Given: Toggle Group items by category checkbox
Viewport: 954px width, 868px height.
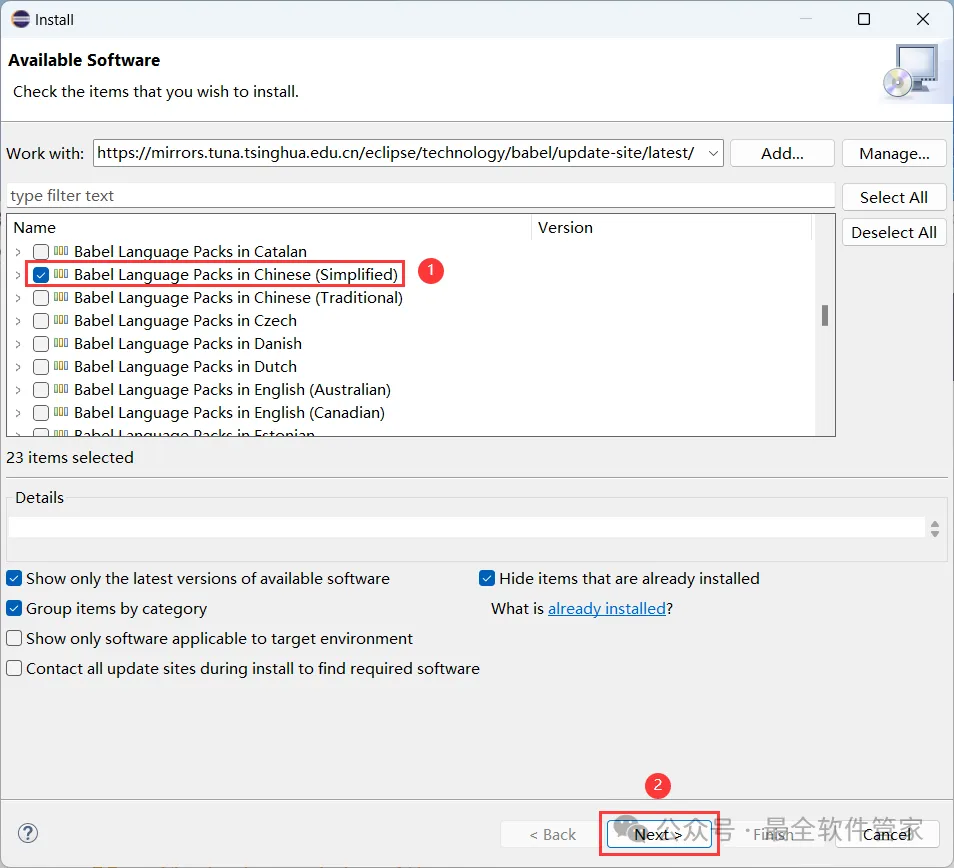Looking at the screenshot, I should click(x=14, y=608).
